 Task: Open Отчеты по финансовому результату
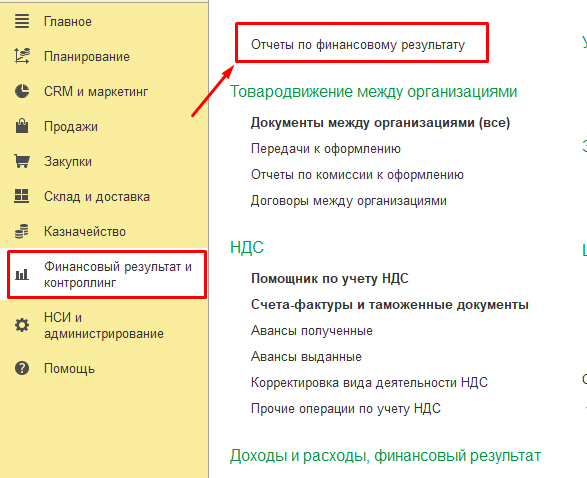tap(358, 45)
